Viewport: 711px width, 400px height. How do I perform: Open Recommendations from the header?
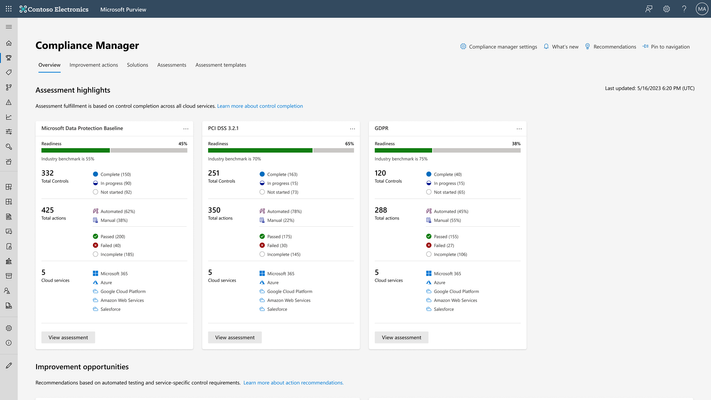point(610,47)
